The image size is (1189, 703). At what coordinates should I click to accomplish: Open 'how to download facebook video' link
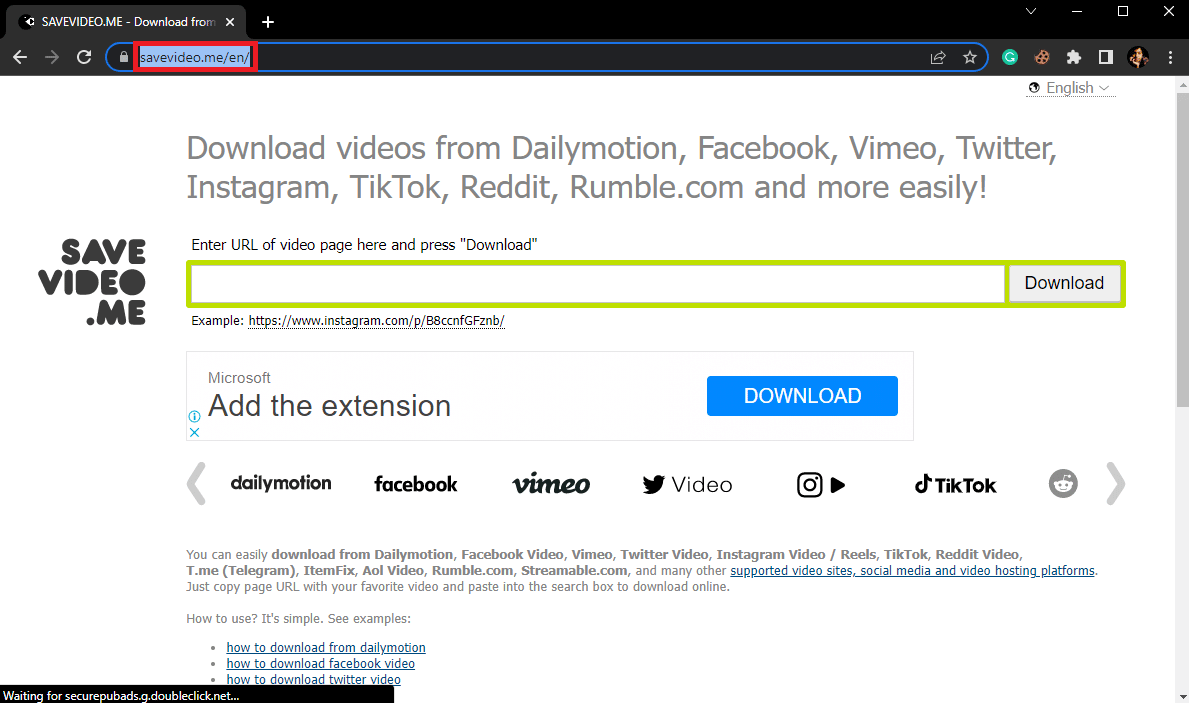pyautogui.click(x=321, y=664)
